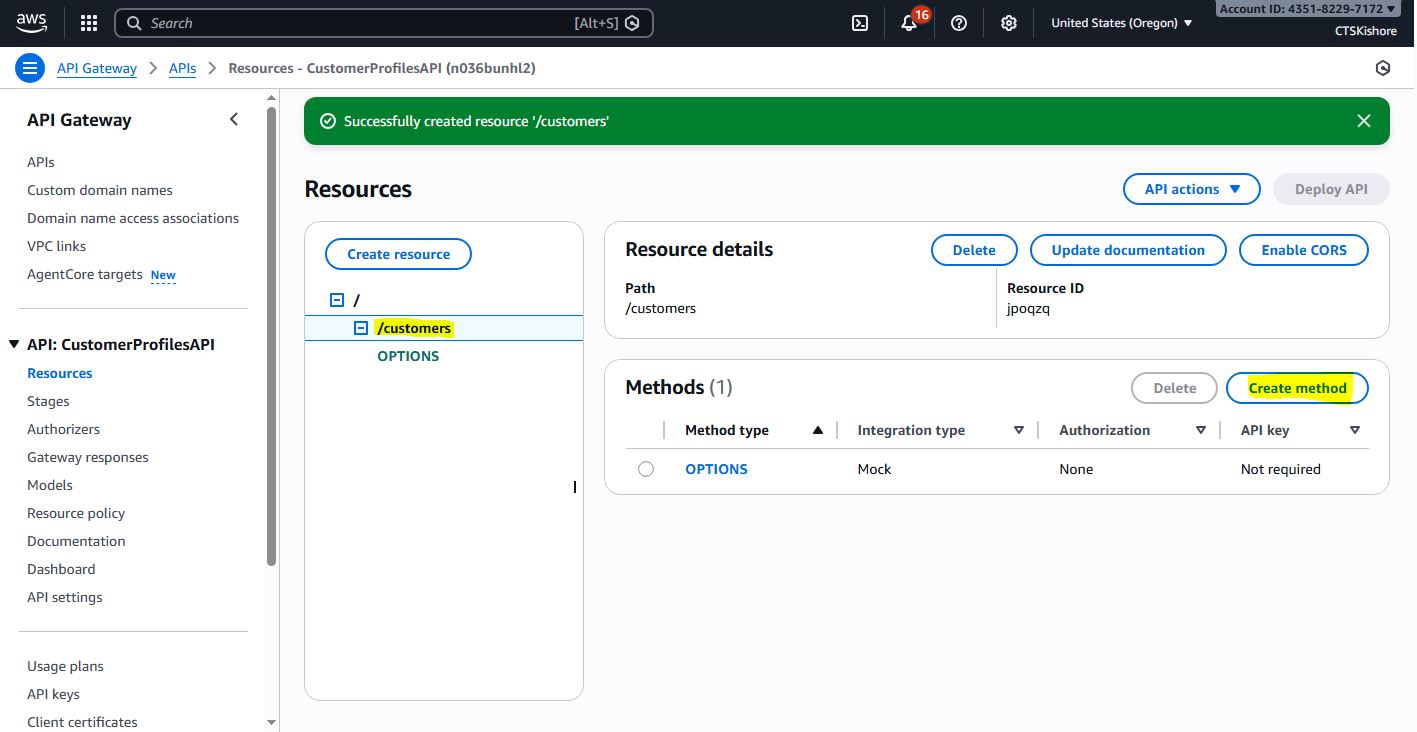Open the AWS services grid menu

point(89,23)
